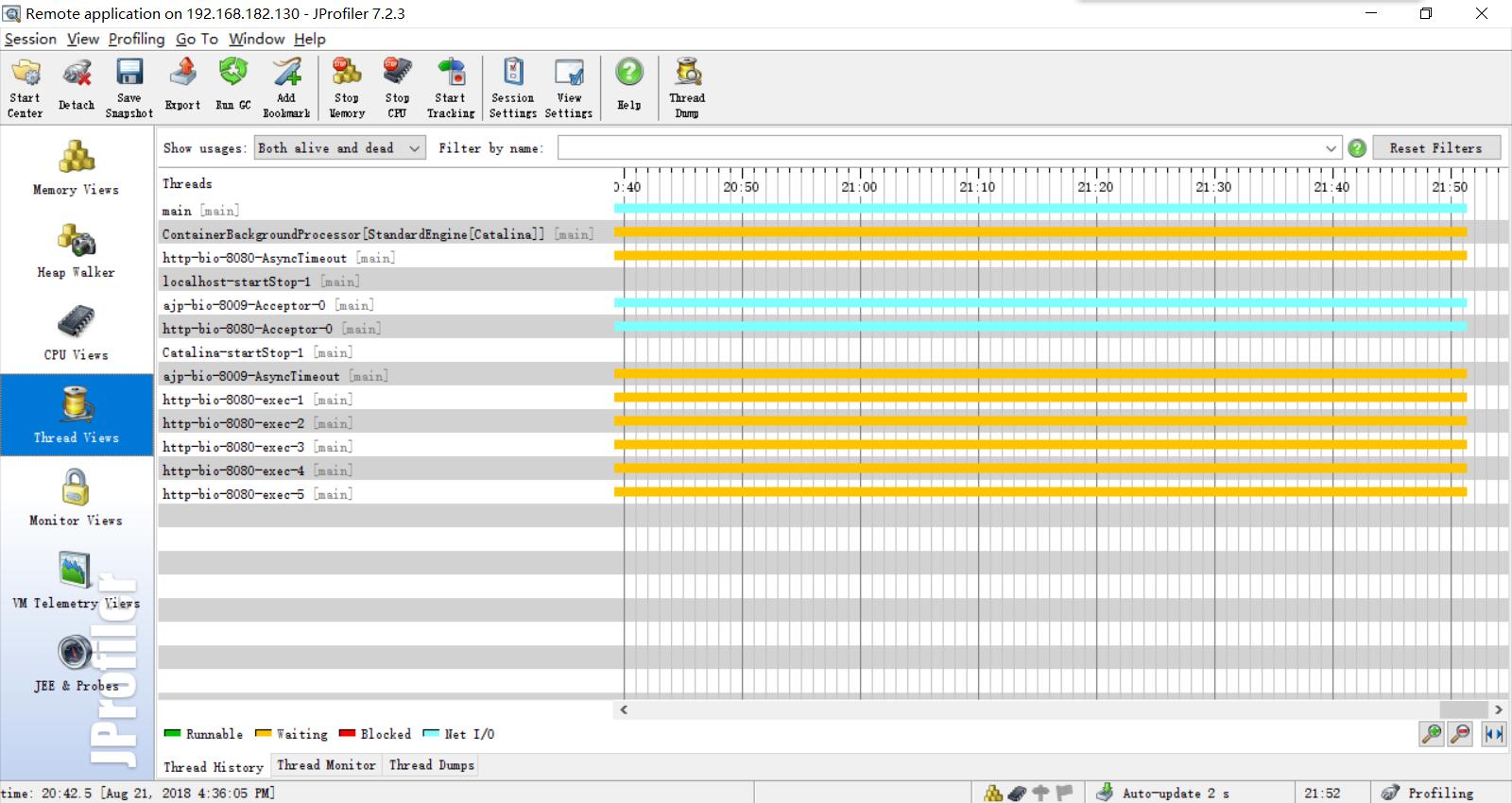Click the timeline scrollbar right arrow
Screen dimensions: 1512x803
pyautogui.click(x=1498, y=709)
